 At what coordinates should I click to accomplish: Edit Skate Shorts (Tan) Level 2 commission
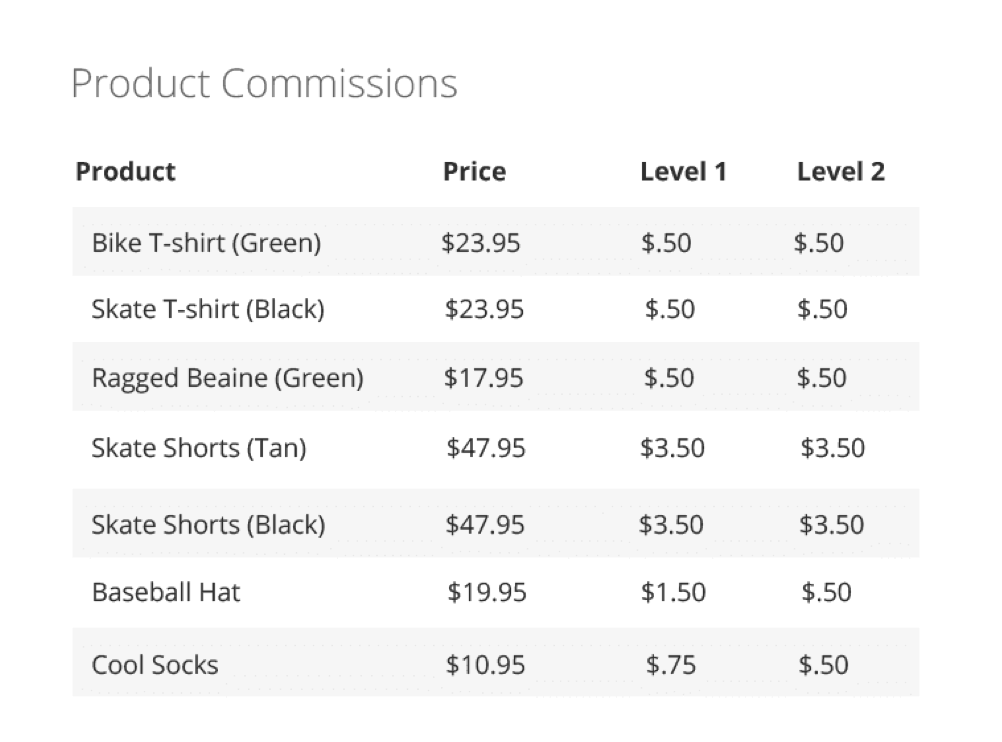coord(832,448)
